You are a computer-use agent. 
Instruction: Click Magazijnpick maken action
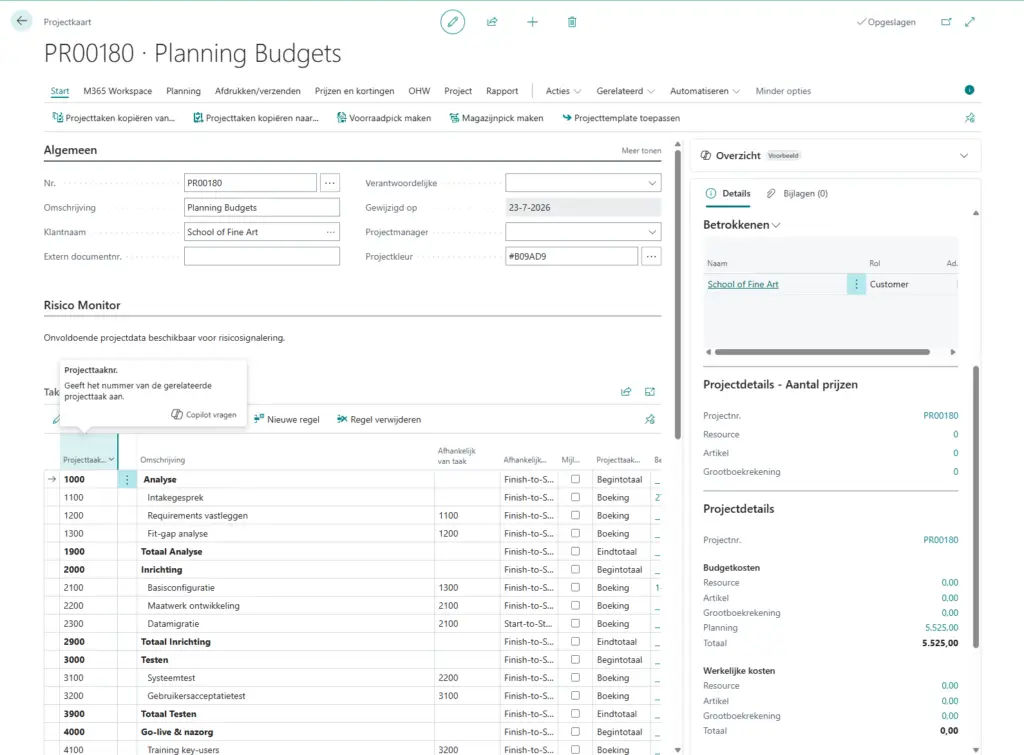pyautogui.click(x=496, y=118)
